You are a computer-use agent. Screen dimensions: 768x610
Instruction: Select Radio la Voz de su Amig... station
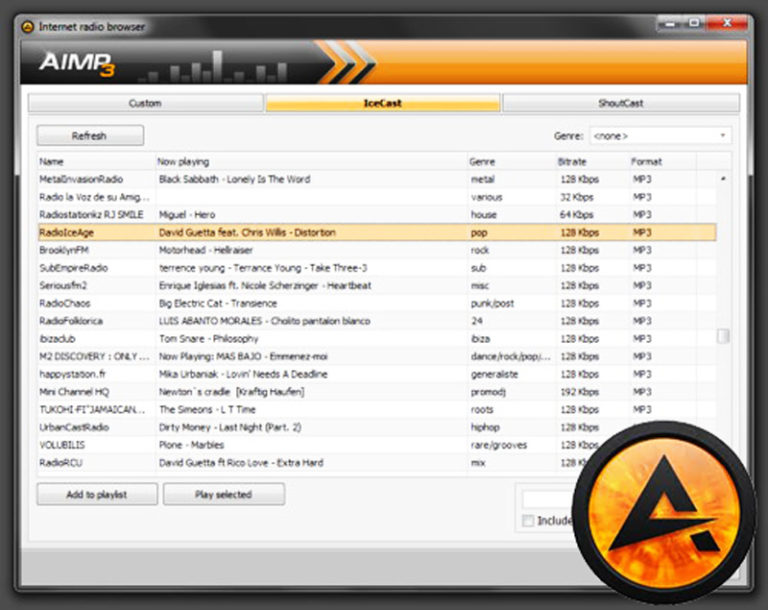377,197
